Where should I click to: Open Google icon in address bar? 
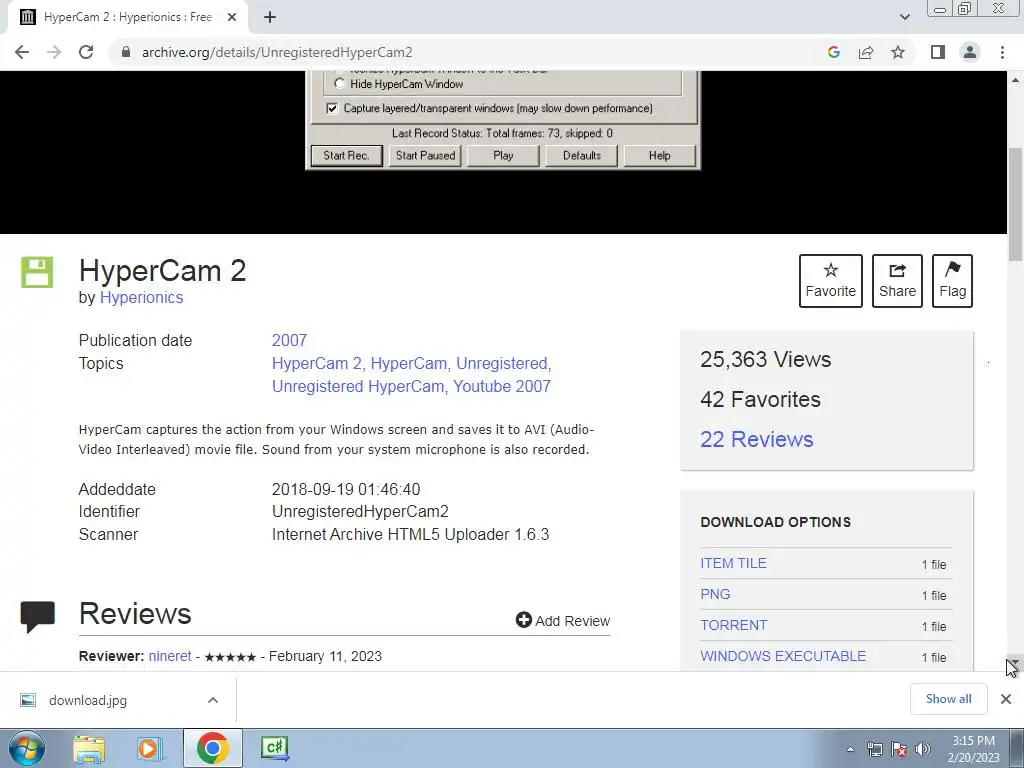833,52
